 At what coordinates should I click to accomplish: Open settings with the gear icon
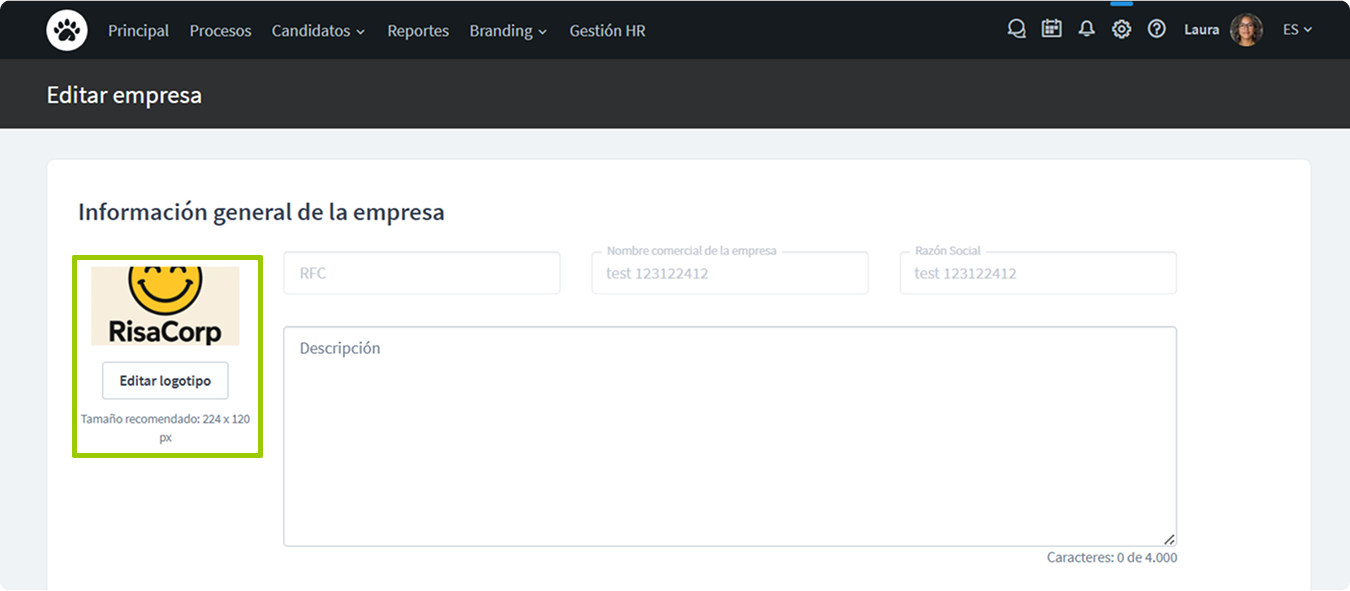[x=1121, y=30]
